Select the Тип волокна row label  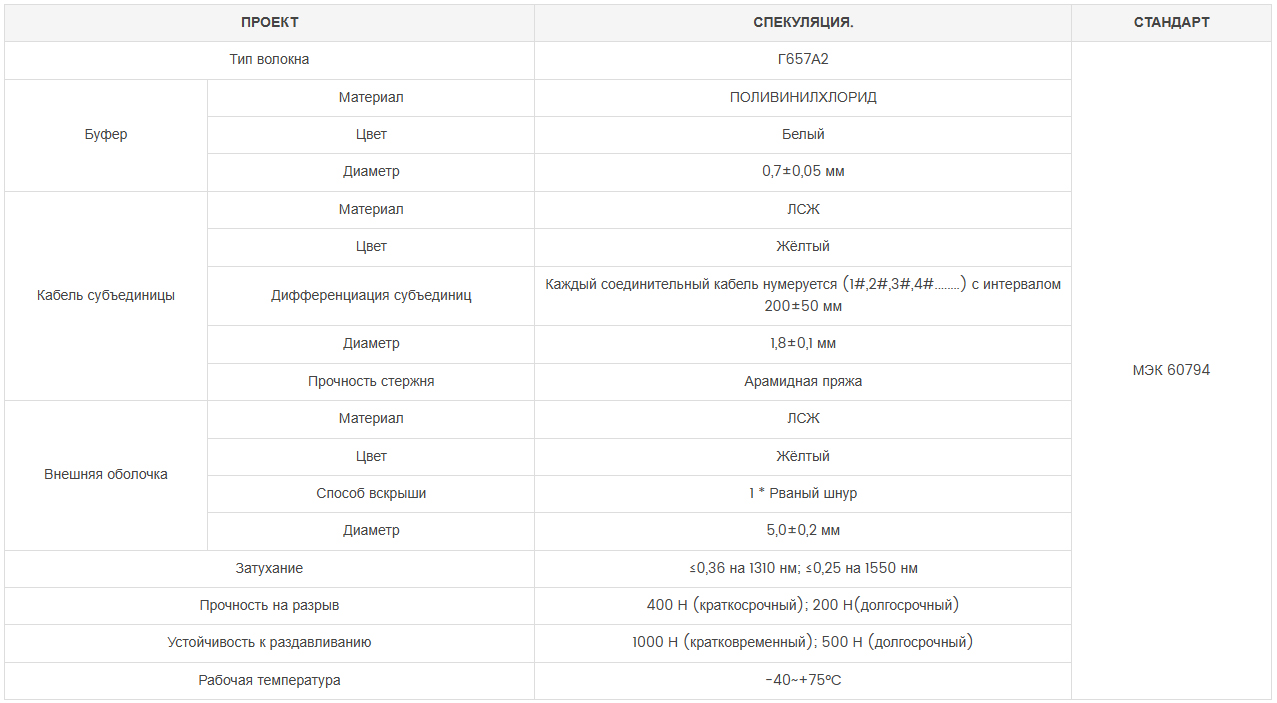click(270, 59)
